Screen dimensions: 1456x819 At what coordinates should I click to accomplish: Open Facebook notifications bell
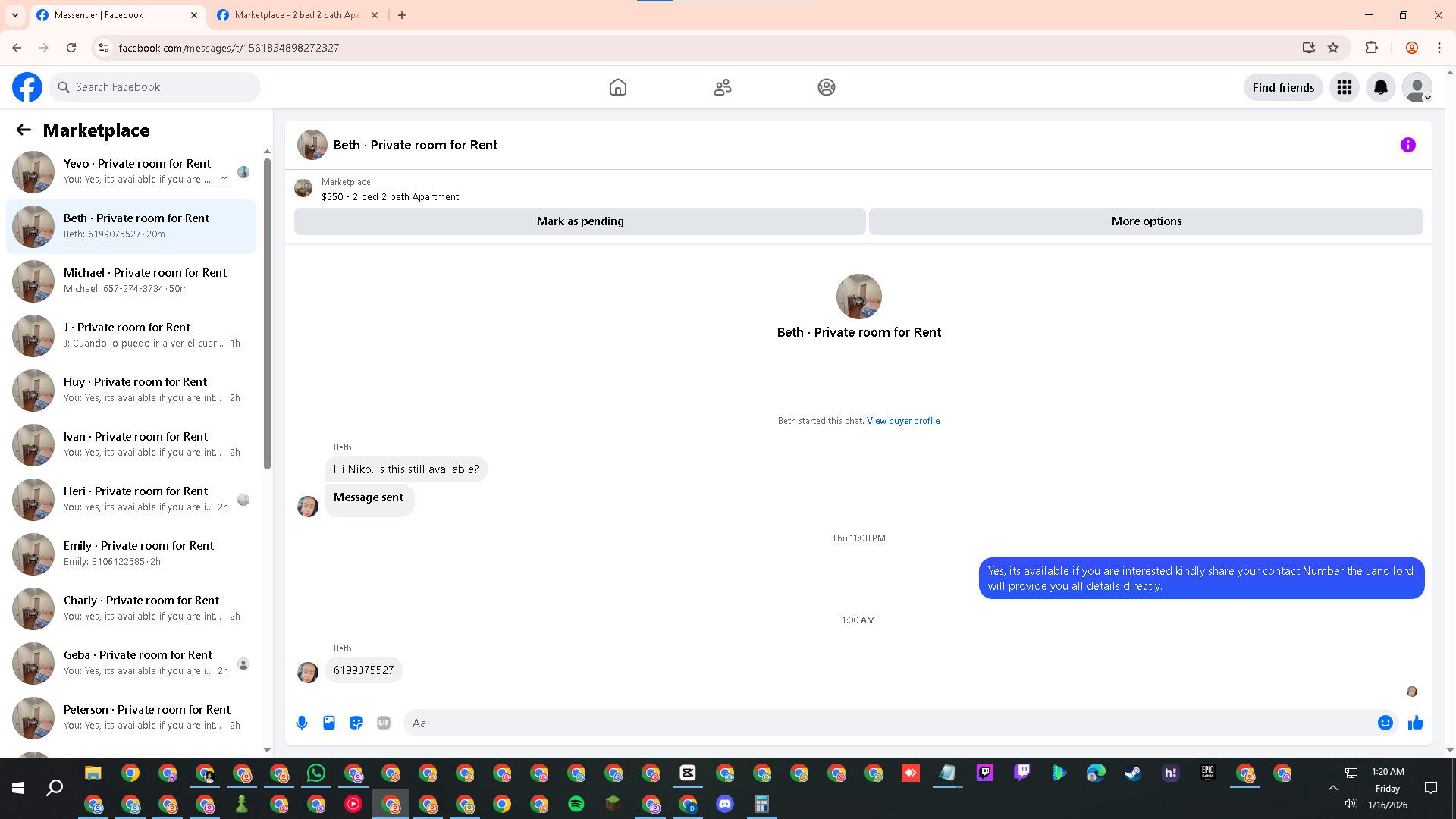pos(1380,87)
